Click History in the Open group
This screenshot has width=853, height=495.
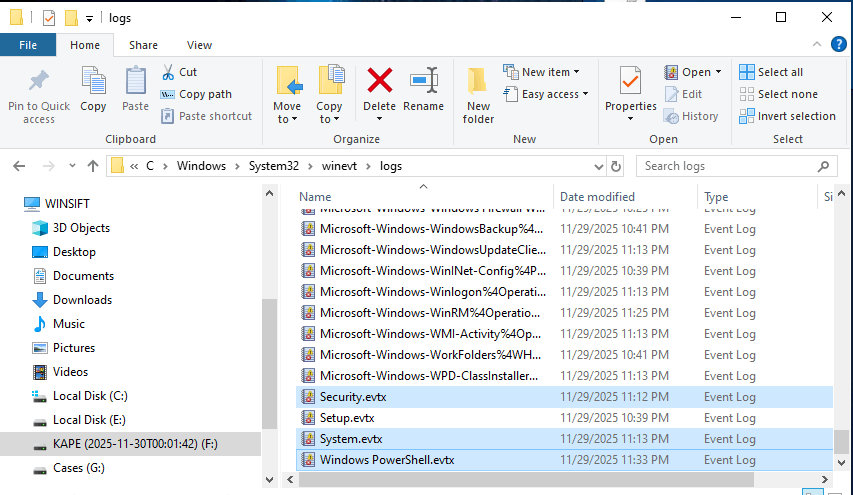click(691, 116)
